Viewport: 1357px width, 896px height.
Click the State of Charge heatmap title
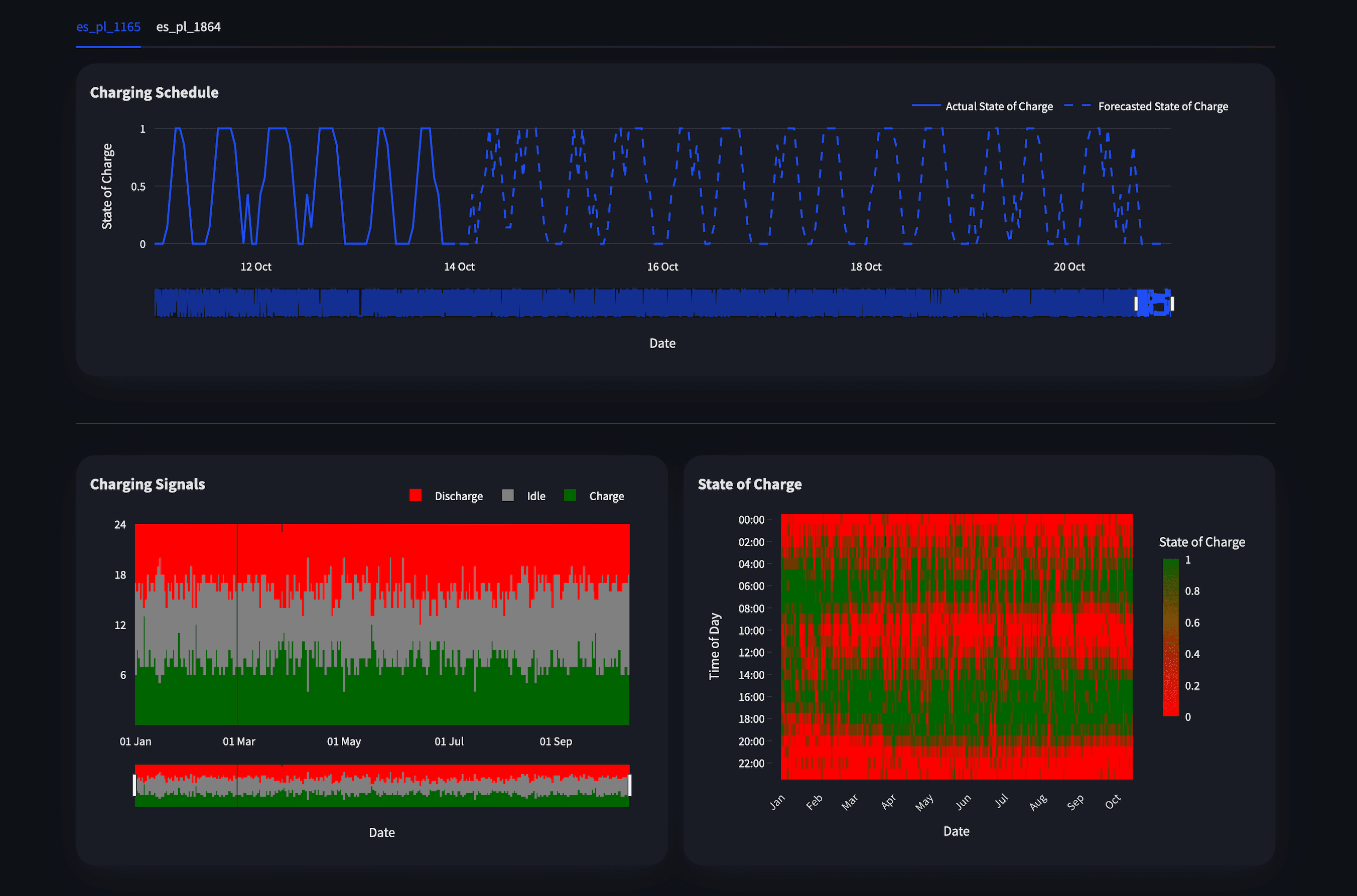pyautogui.click(x=749, y=484)
